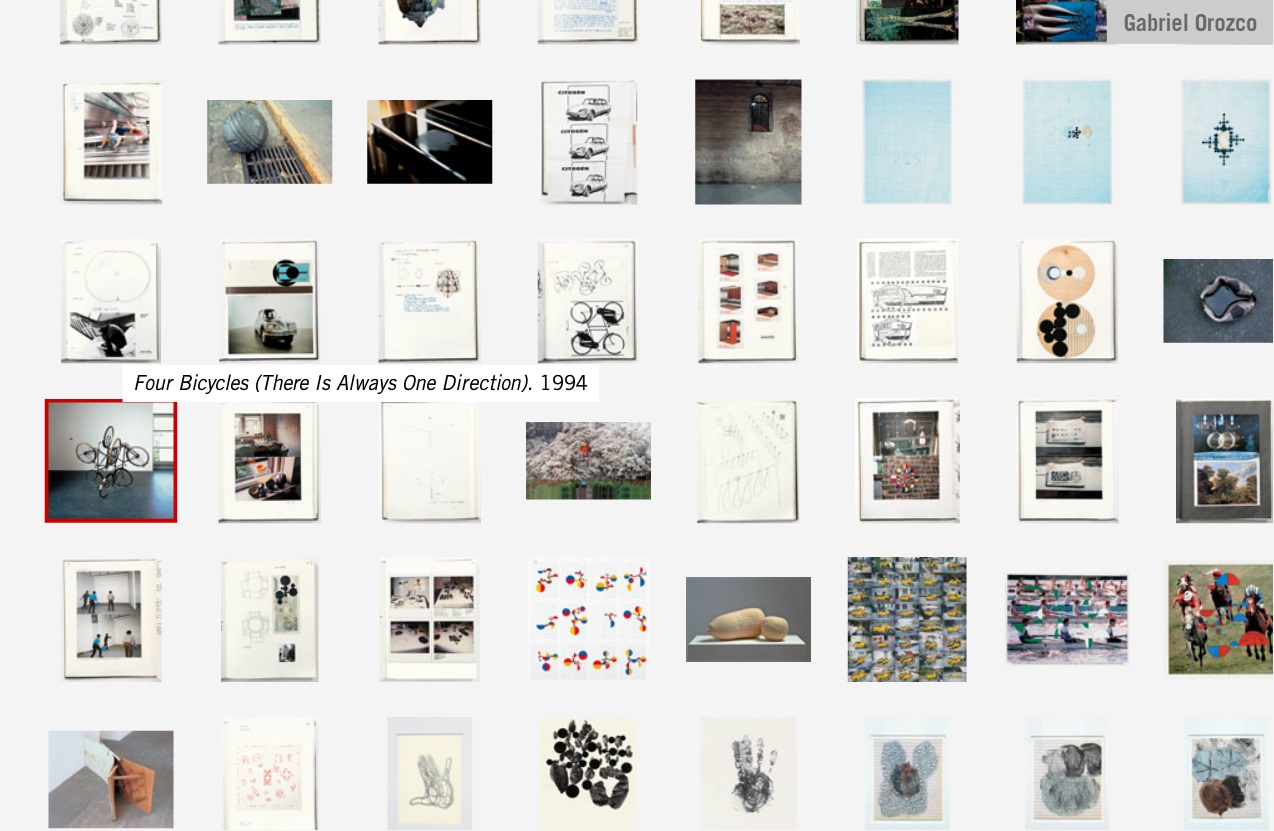Select the folded wooden sculpture on gray floor
1274x831 pixels.
(111, 779)
